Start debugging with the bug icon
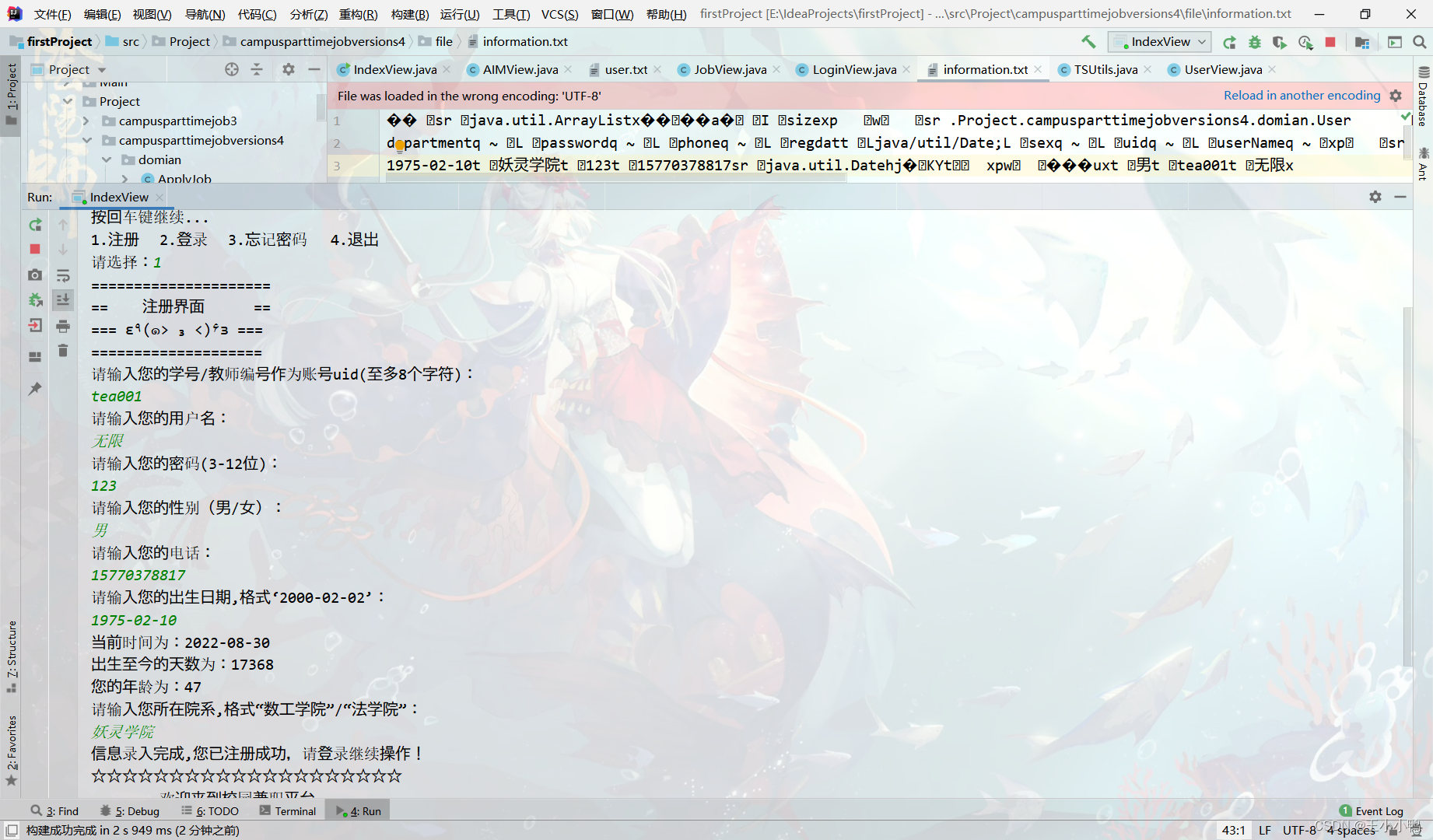The width and height of the screenshot is (1433, 840). 1255,42
